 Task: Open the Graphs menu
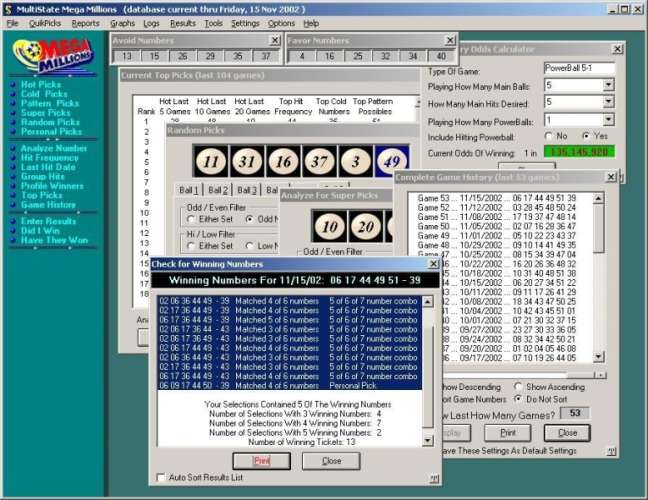(x=122, y=24)
